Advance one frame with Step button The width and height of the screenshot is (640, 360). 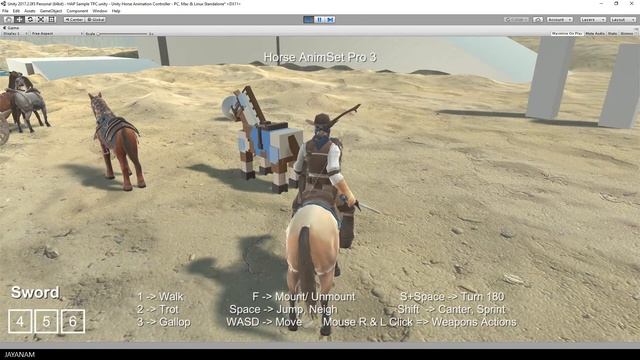tap(330, 19)
